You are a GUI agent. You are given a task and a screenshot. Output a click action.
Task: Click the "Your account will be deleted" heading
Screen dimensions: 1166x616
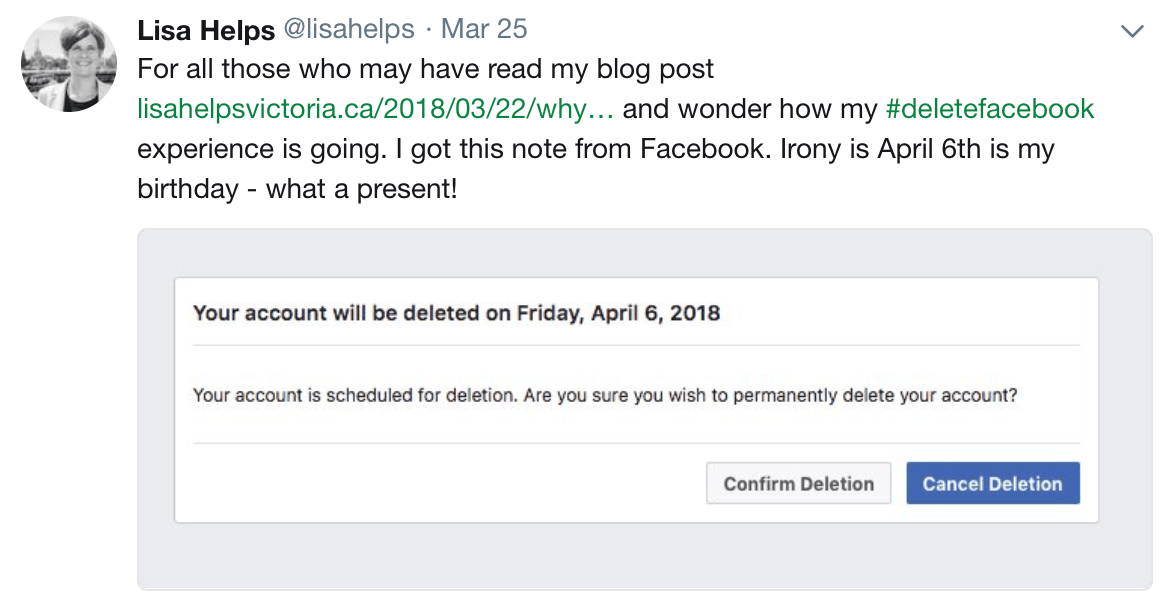(350, 313)
